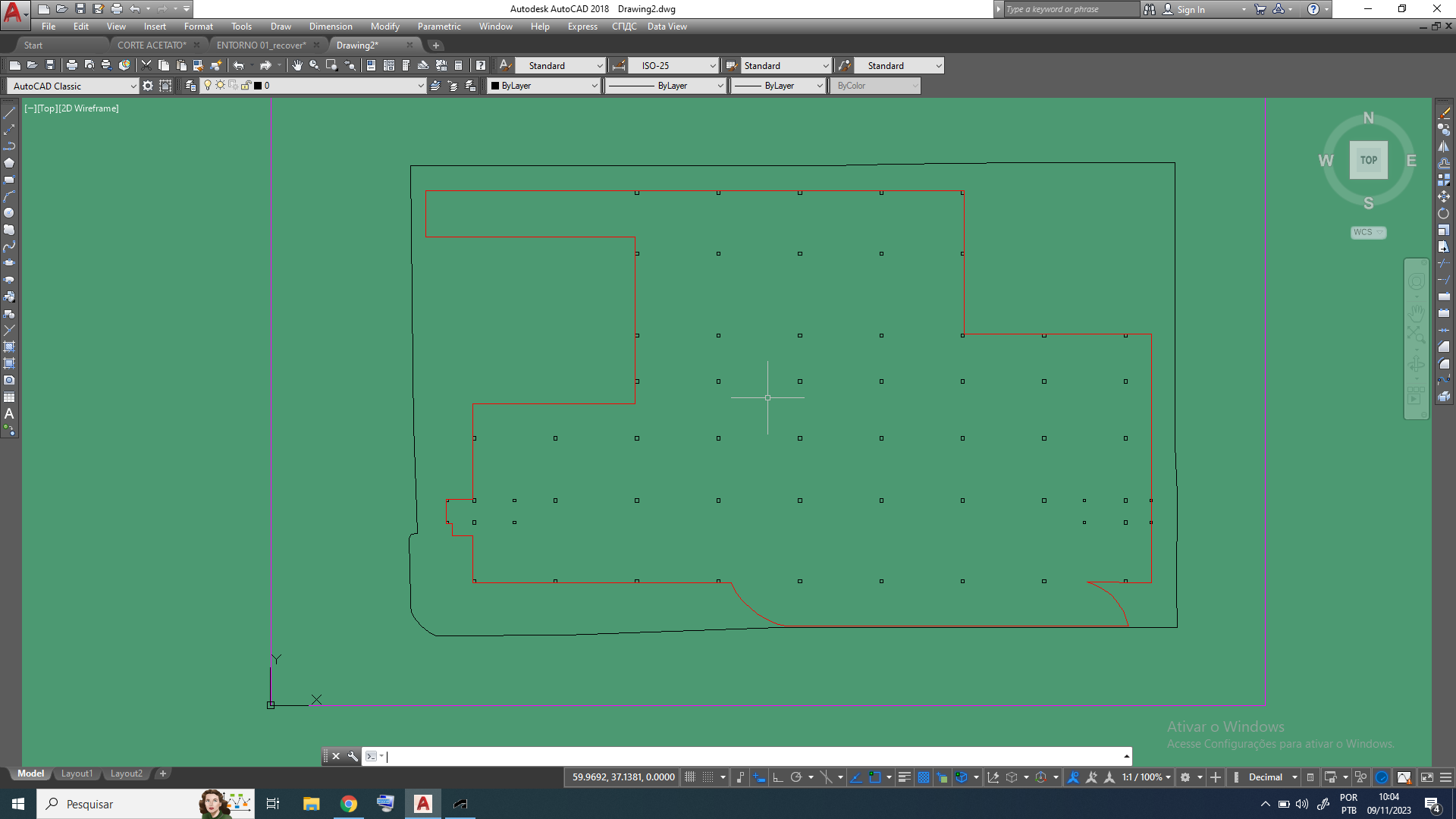Screen dimensions: 1456x819
Task: Open Layer Properties Manager icon
Action: [190, 86]
